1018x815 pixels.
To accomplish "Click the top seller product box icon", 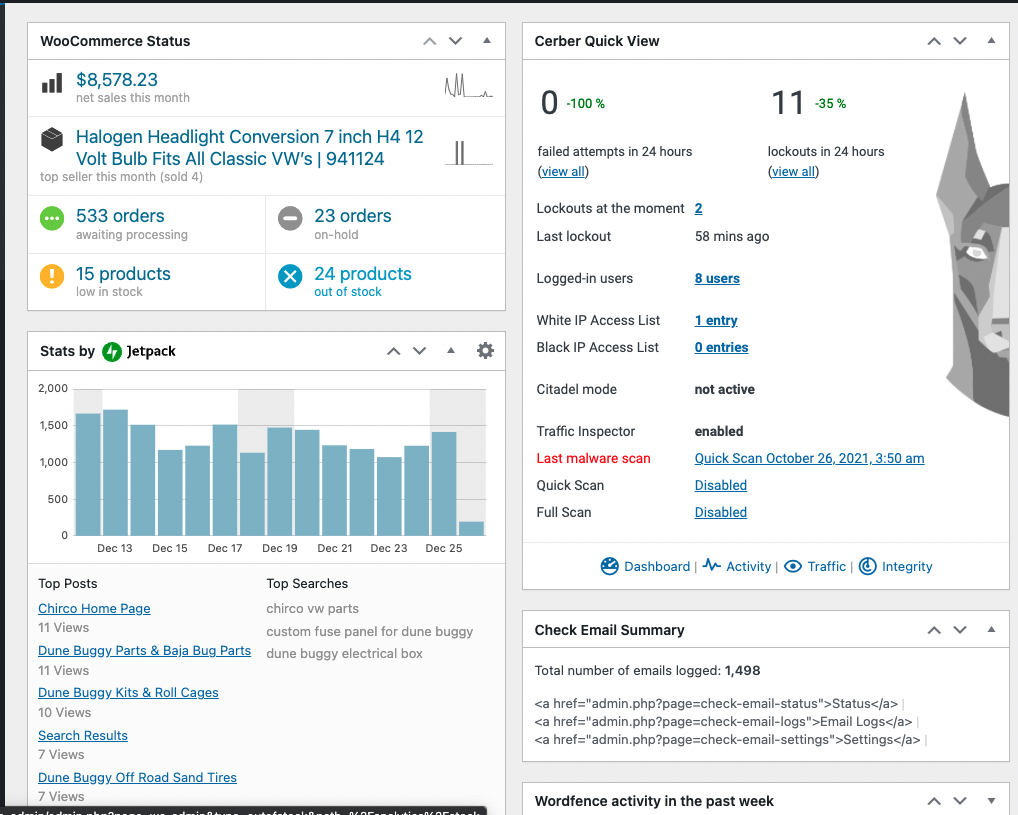I will click(52, 140).
